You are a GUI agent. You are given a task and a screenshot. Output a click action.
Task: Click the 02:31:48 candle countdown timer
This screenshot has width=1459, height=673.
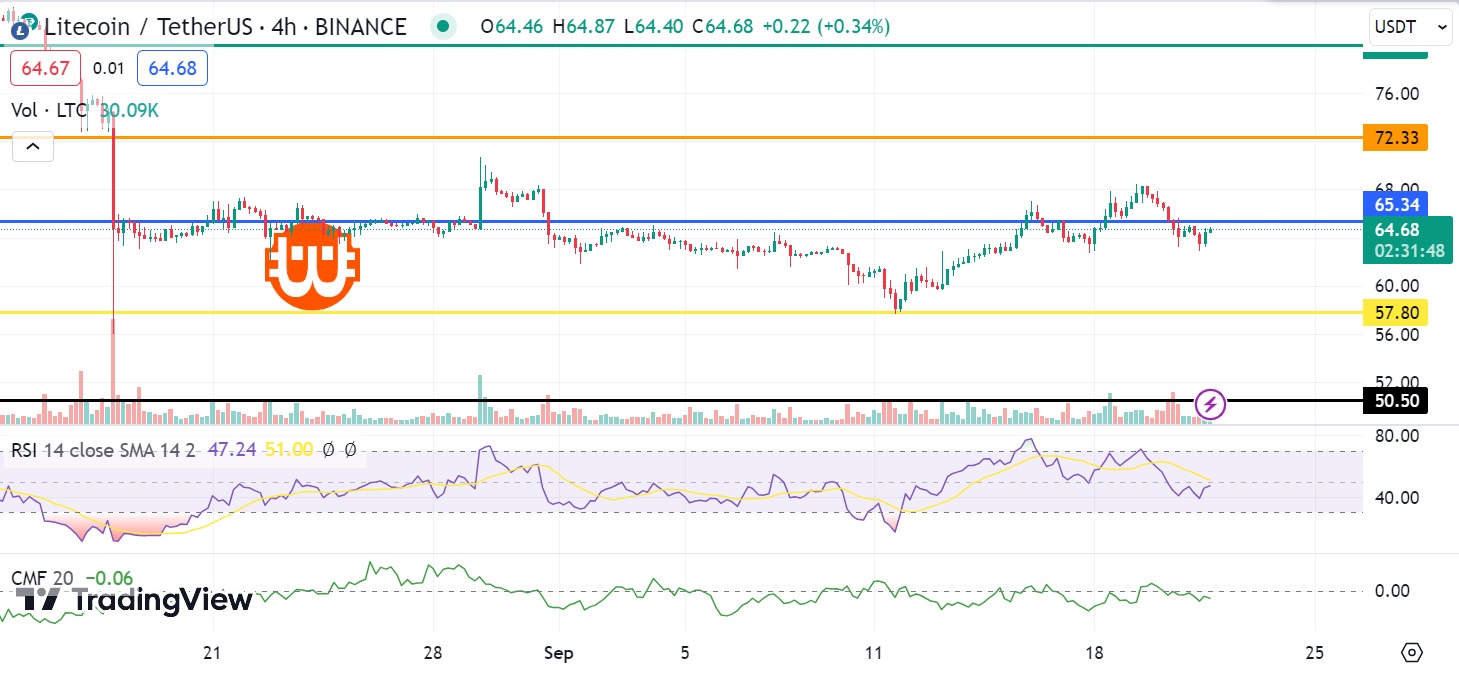(x=1409, y=251)
